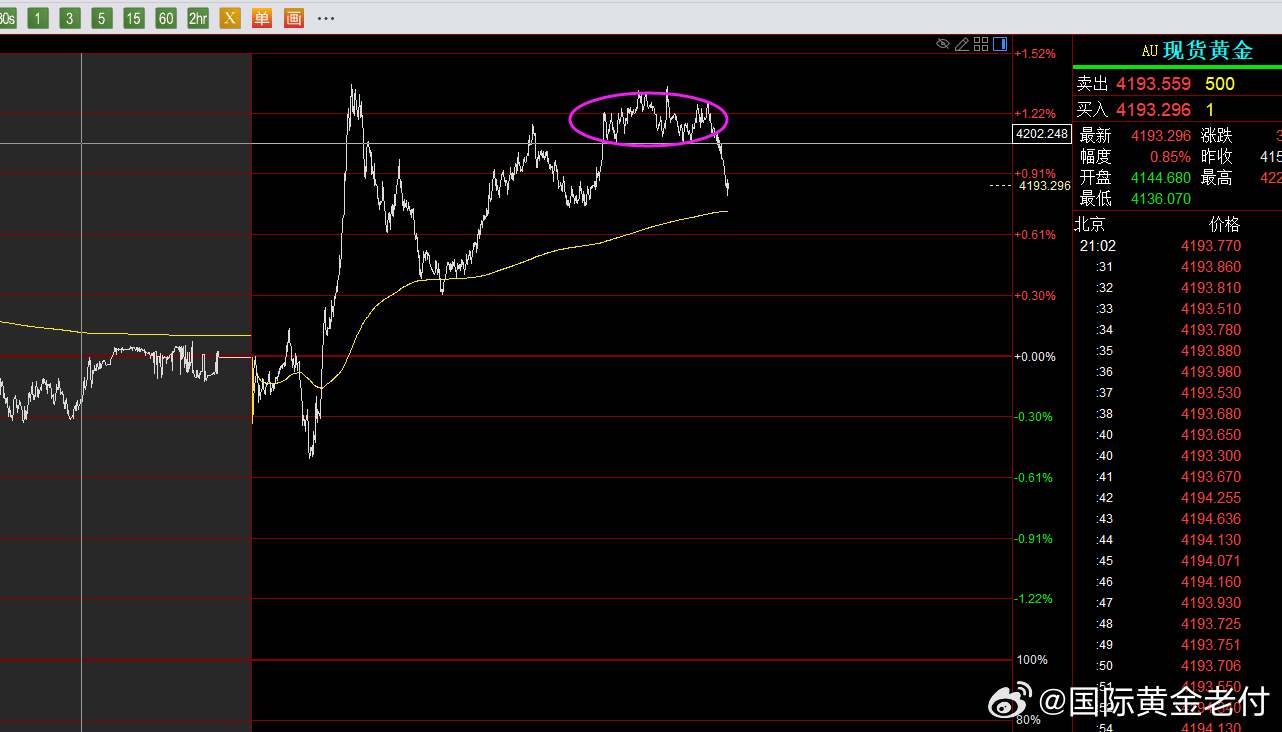1282x732 pixels.
Task: Click the 最高 label
Action: tap(1217, 178)
